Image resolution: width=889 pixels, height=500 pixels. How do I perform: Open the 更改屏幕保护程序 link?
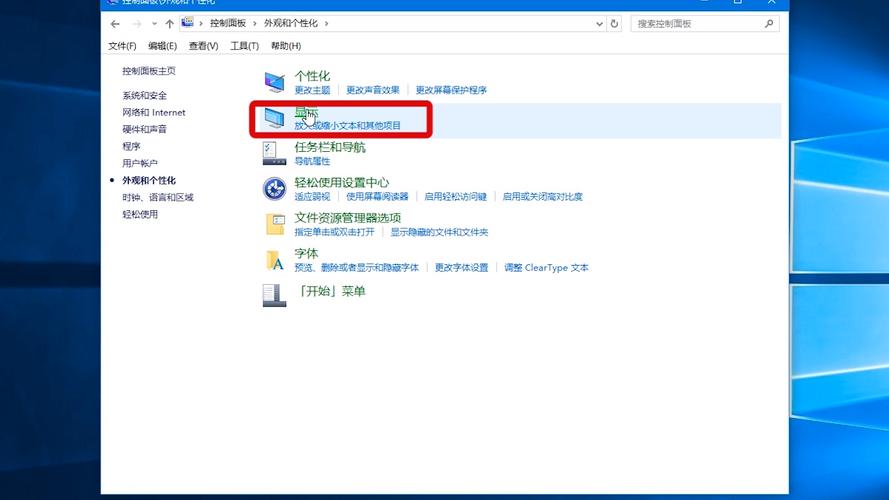tap(451, 90)
